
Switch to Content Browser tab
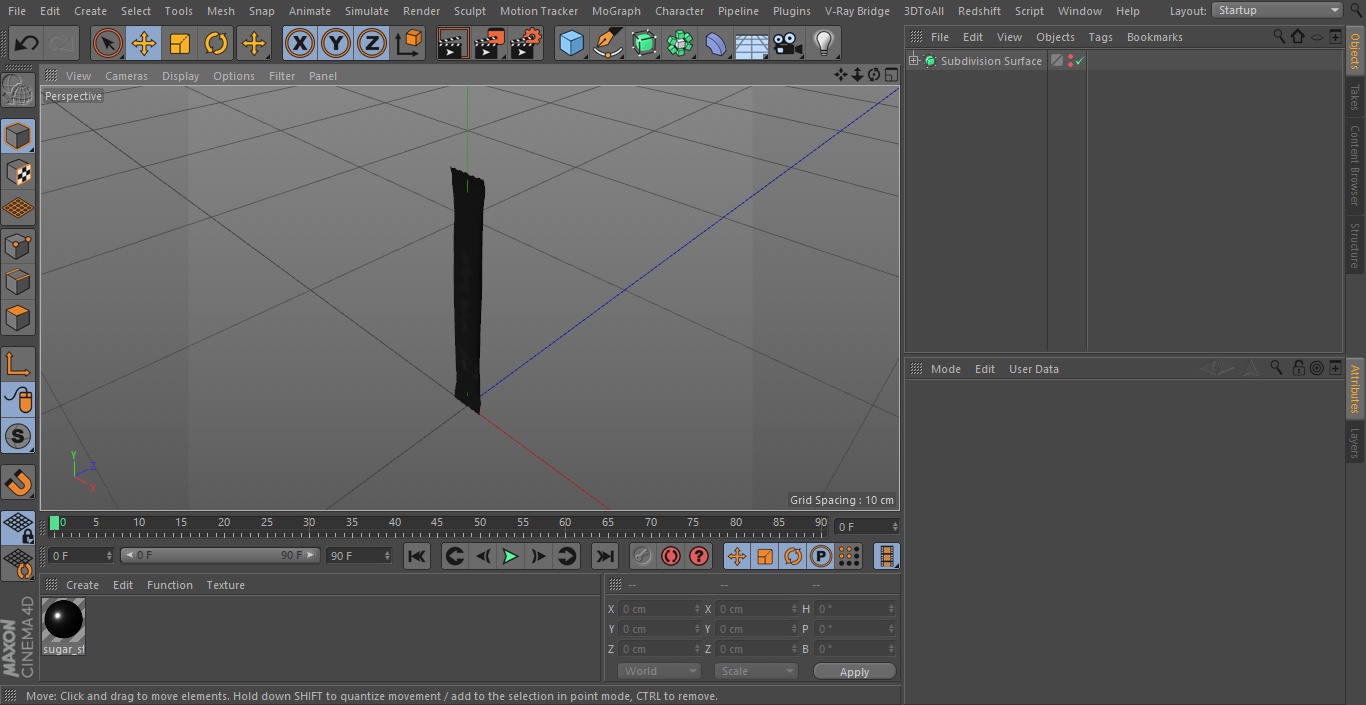[x=1355, y=165]
